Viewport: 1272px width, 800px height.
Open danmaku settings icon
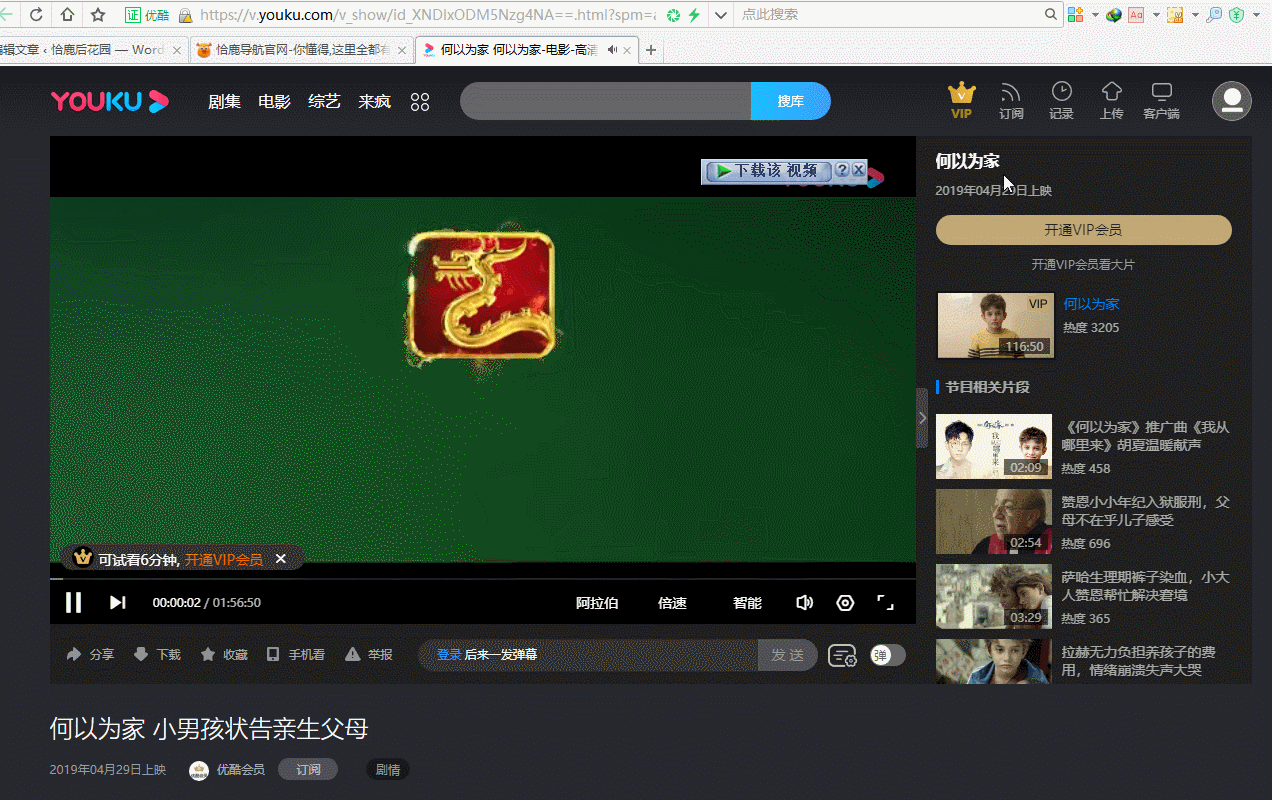(x=842, y=655)
